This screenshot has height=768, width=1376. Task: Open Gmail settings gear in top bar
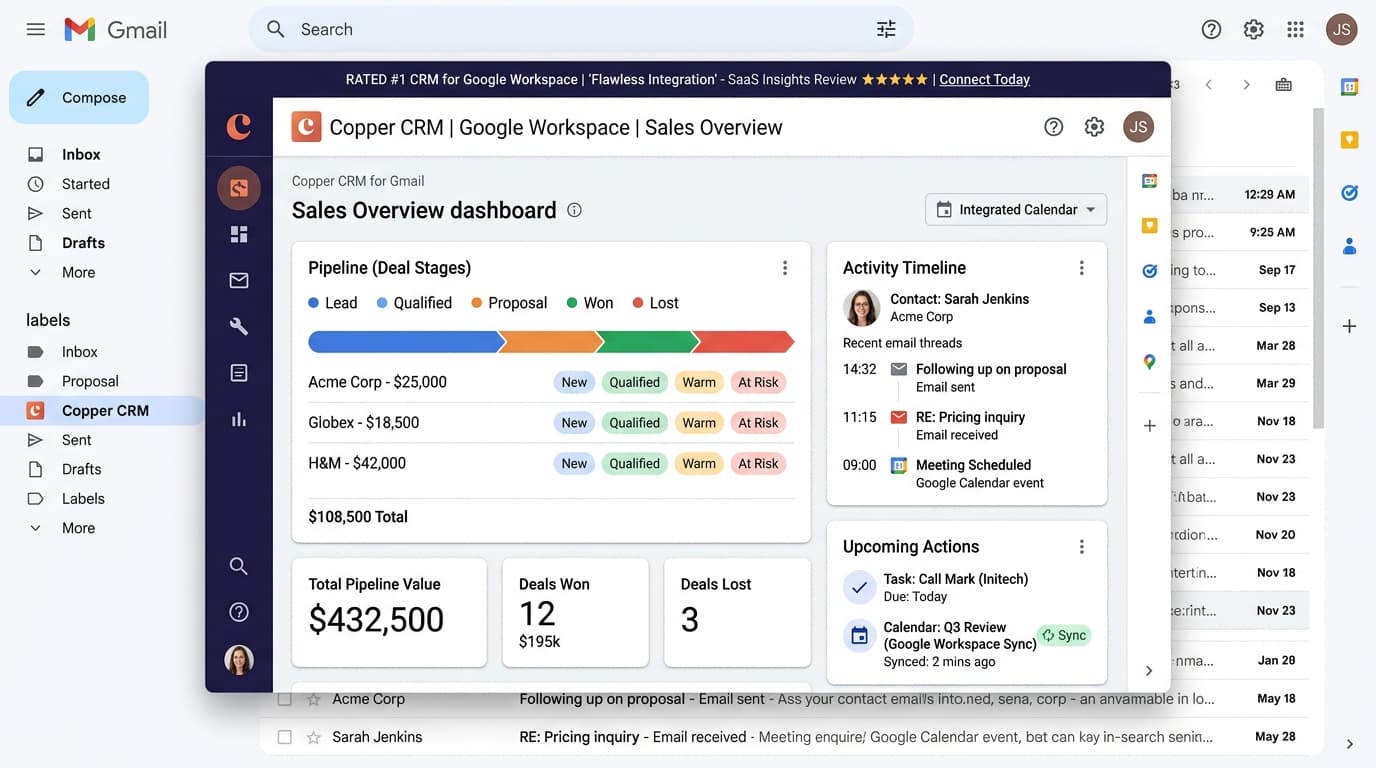click(1253, 29)
